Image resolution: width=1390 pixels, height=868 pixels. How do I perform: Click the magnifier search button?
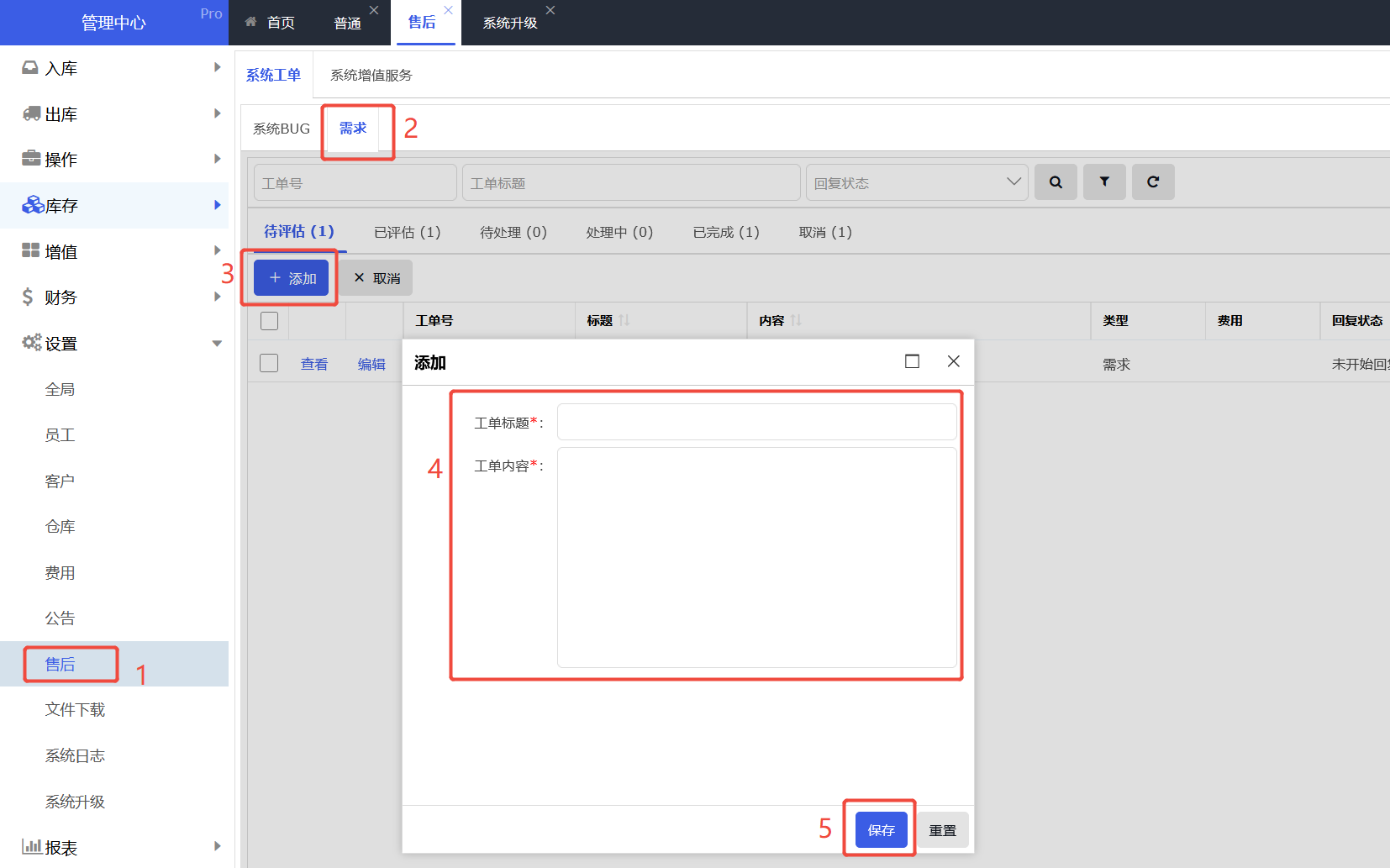pyautogui.click(x=1056, y=182)
